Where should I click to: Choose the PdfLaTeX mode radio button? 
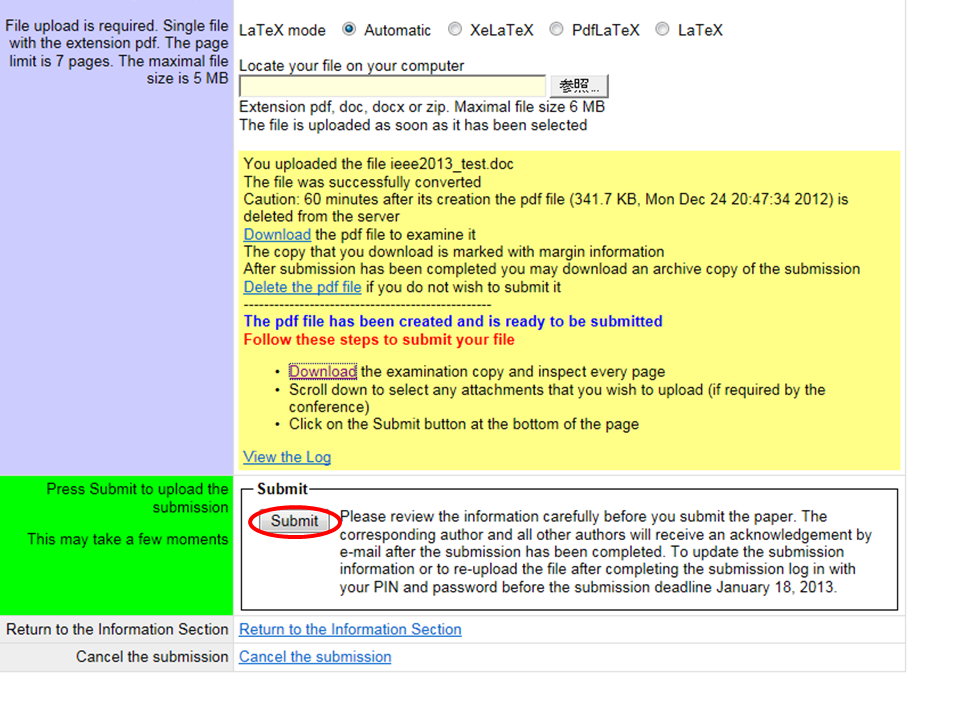pyautogui.click(x=556, y=29)
